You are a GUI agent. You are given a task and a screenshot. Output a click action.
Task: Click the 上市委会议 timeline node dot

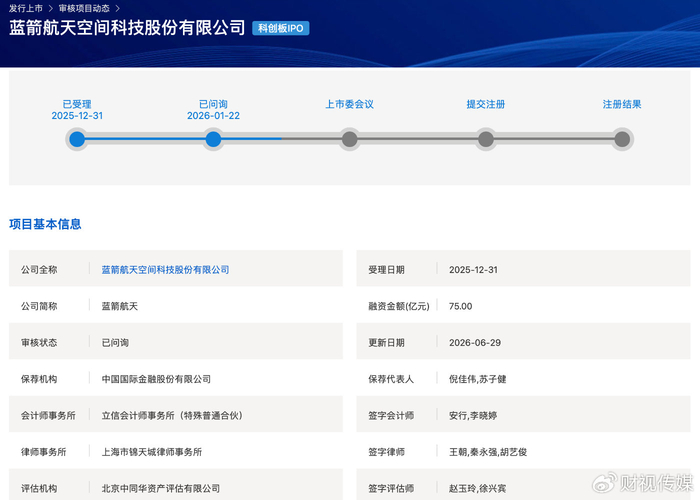[350, 139]
